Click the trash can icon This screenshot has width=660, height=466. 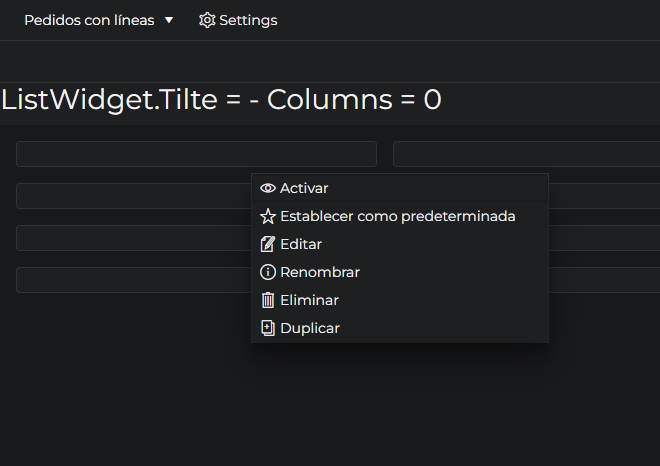point(267,300)
